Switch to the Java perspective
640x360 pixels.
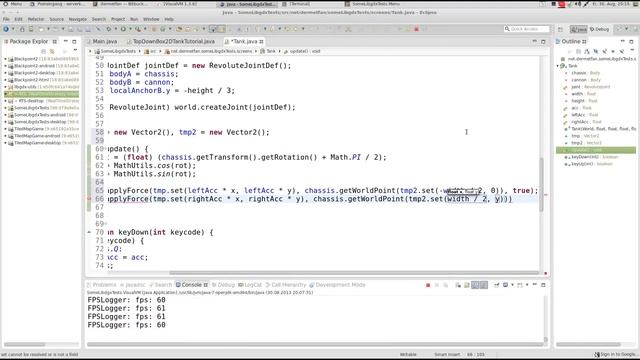click(578, 29)
